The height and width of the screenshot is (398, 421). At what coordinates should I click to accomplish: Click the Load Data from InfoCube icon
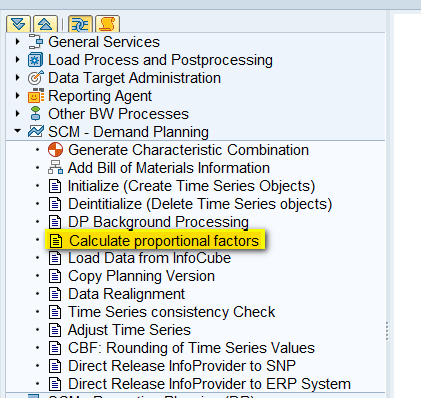coord(55,258)
